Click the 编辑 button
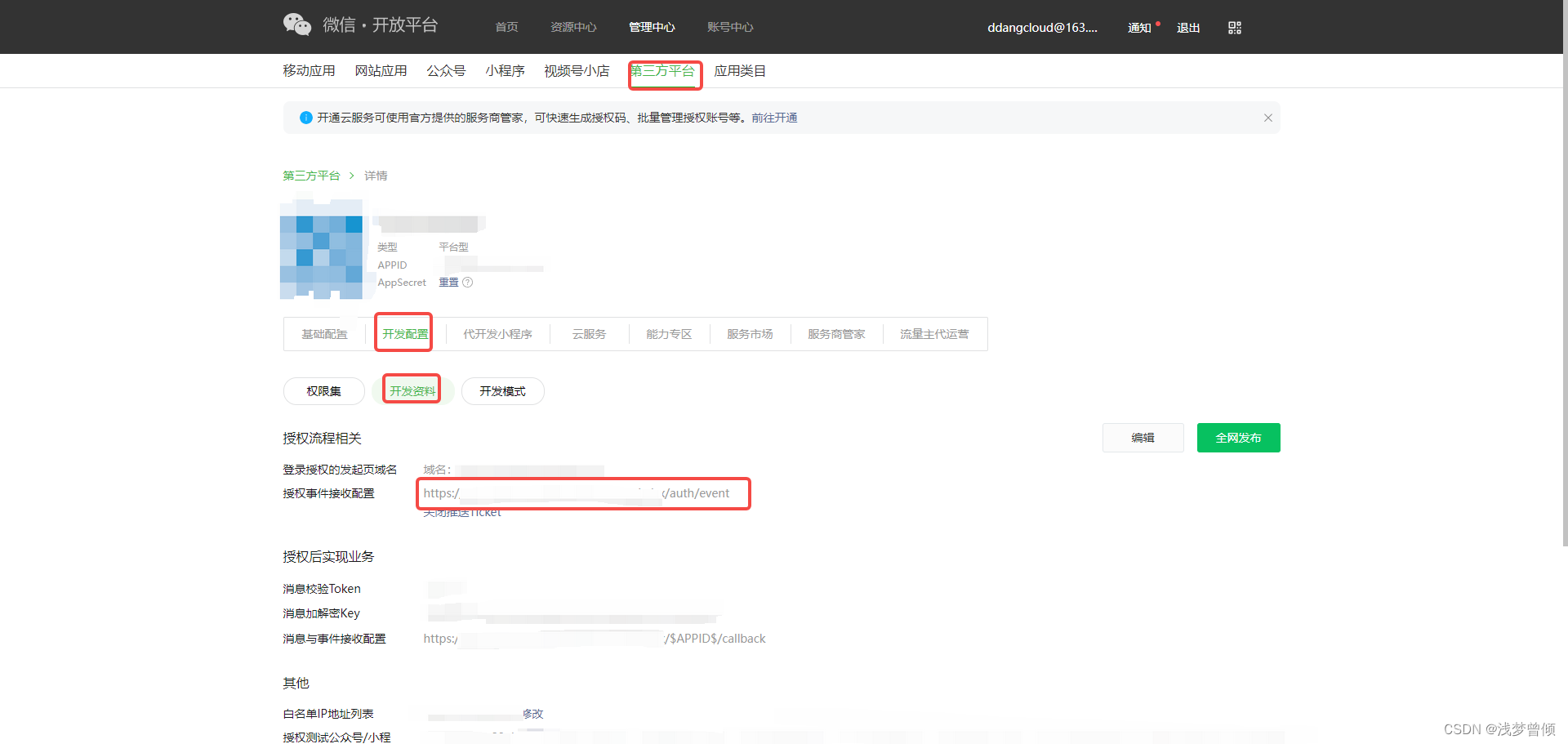 coord(1143,438)
